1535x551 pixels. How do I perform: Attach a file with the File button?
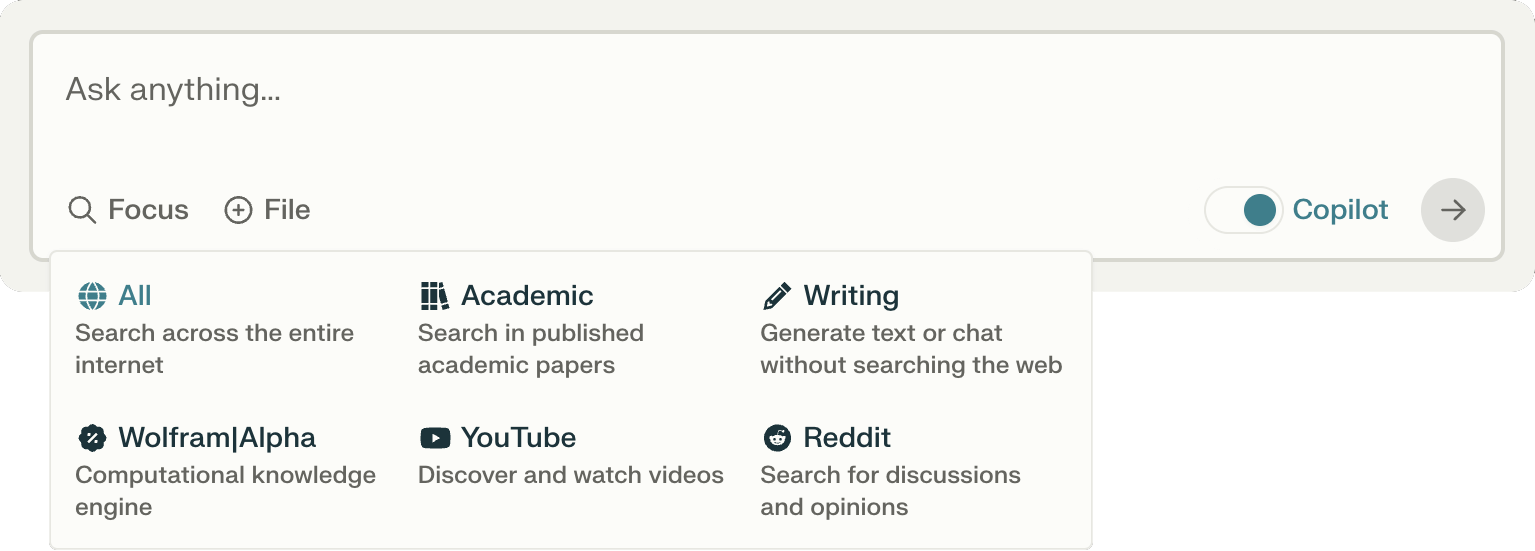(267, 210)
